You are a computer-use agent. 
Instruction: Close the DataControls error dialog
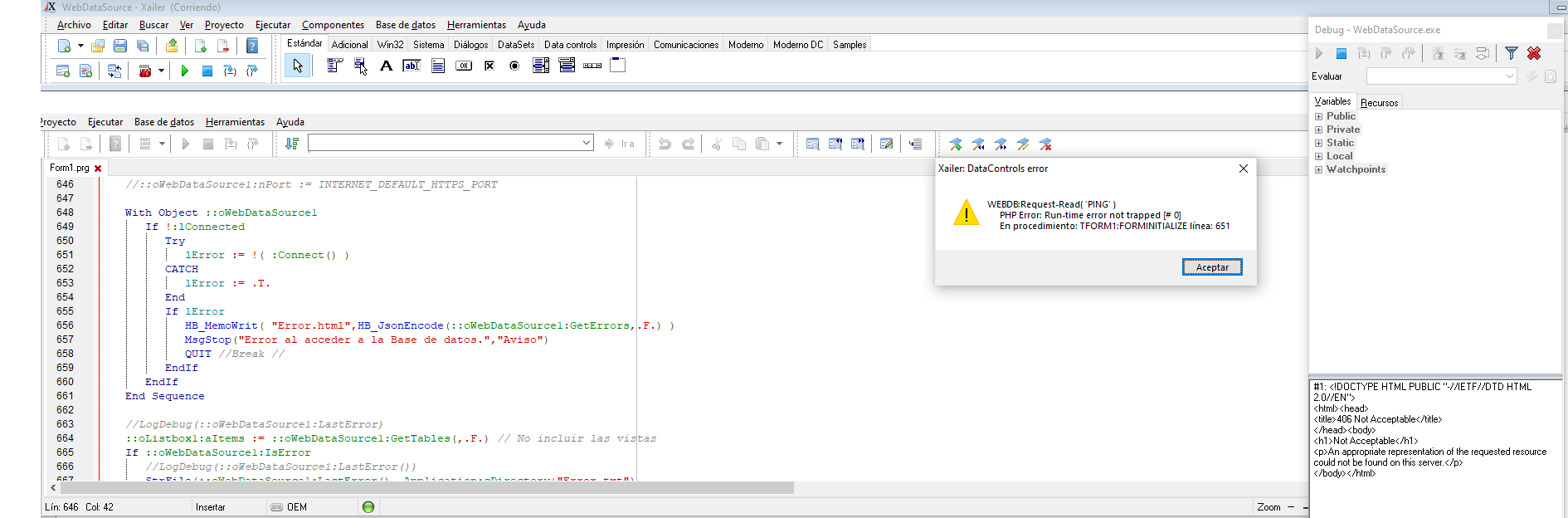pos(1243,169)
